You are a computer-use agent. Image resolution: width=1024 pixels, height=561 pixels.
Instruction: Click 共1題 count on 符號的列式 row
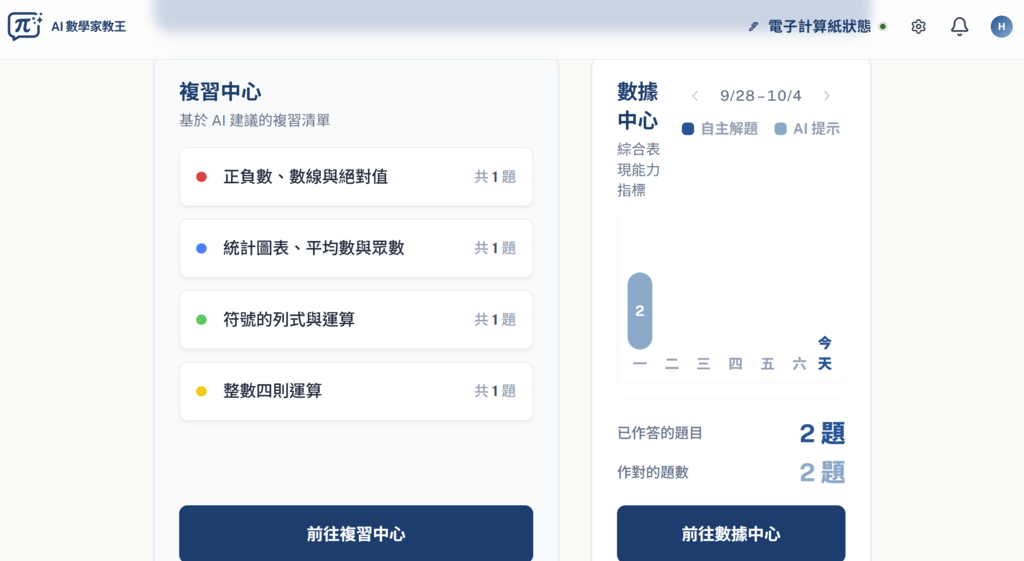coord(495,320)
